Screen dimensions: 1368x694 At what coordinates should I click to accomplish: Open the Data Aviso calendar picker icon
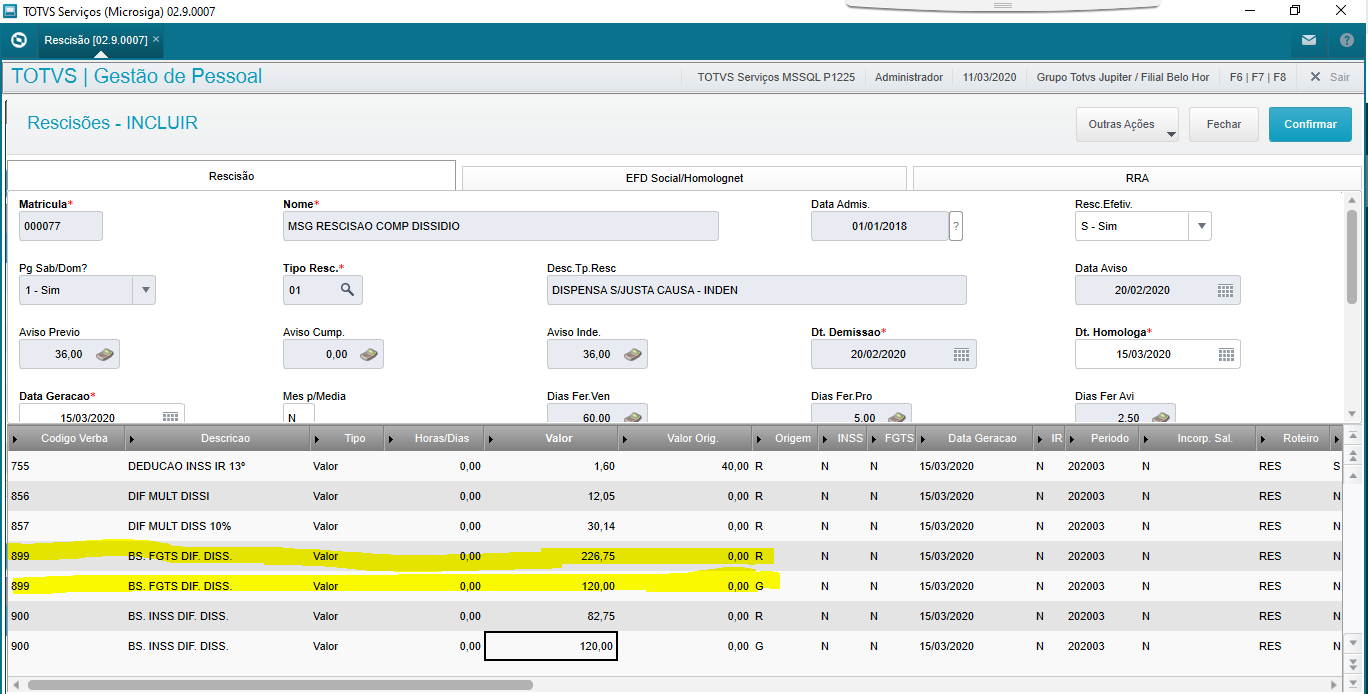coord(1225,290)
